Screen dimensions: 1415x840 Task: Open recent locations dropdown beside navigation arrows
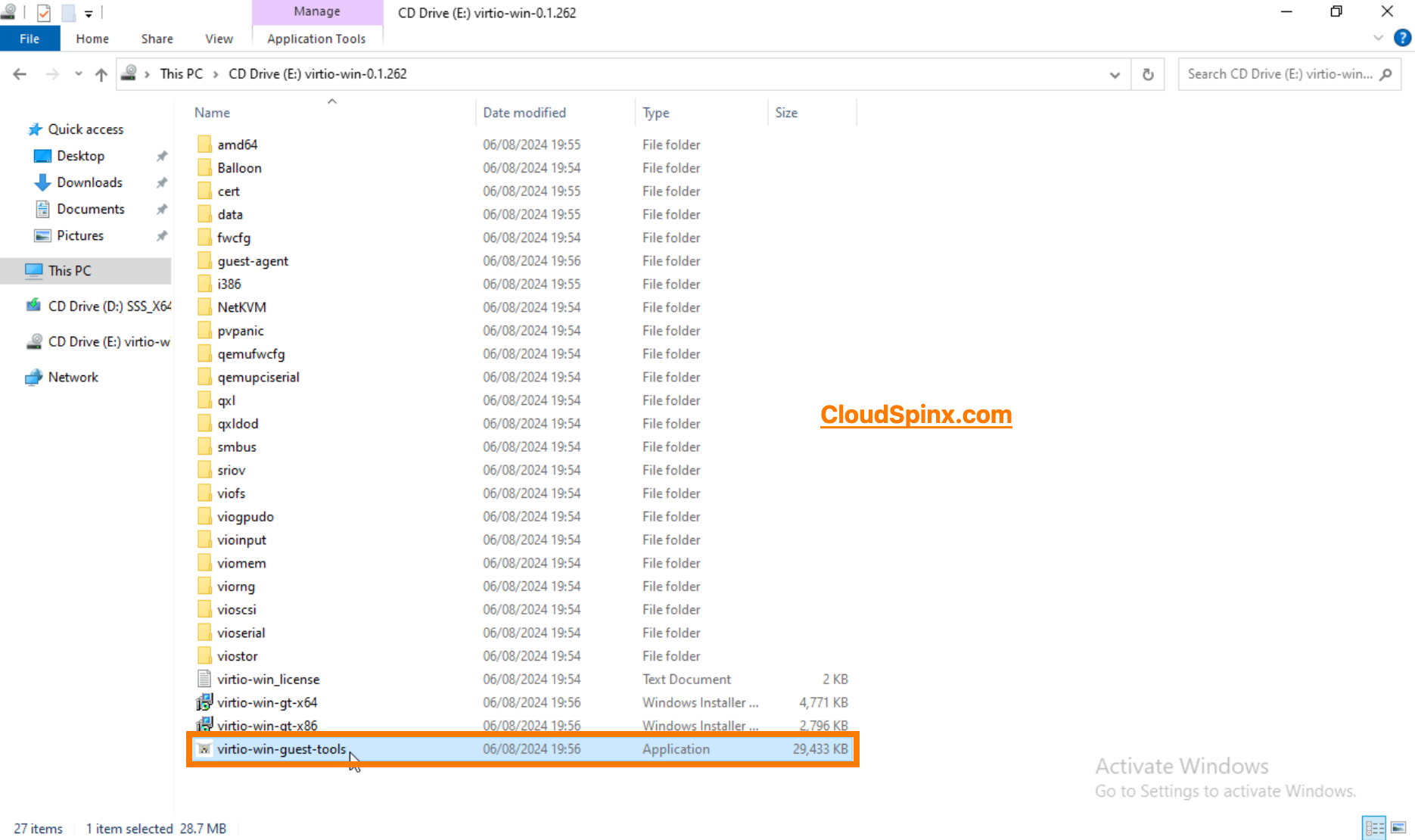coord(78,73)
